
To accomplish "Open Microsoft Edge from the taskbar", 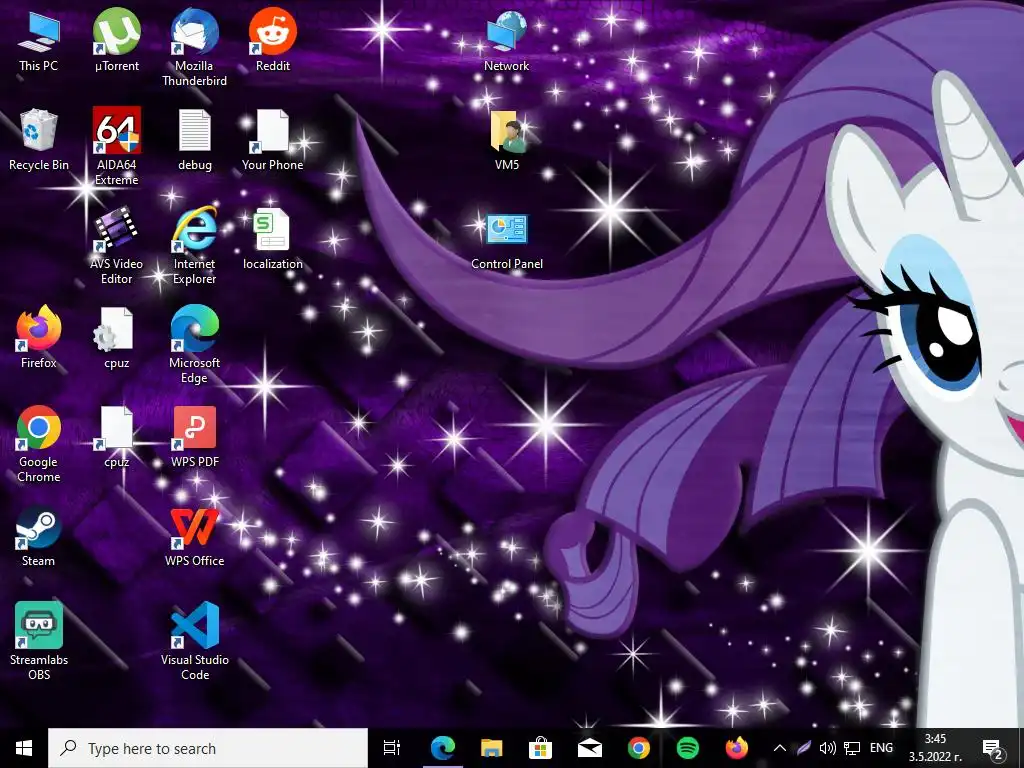I will point(443,748).
